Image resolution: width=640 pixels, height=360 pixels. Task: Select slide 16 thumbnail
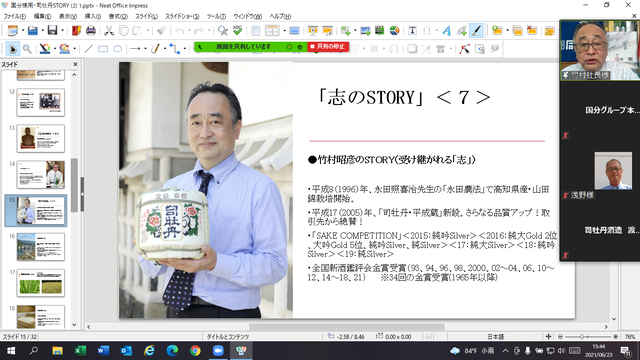(x=40, y=247)
